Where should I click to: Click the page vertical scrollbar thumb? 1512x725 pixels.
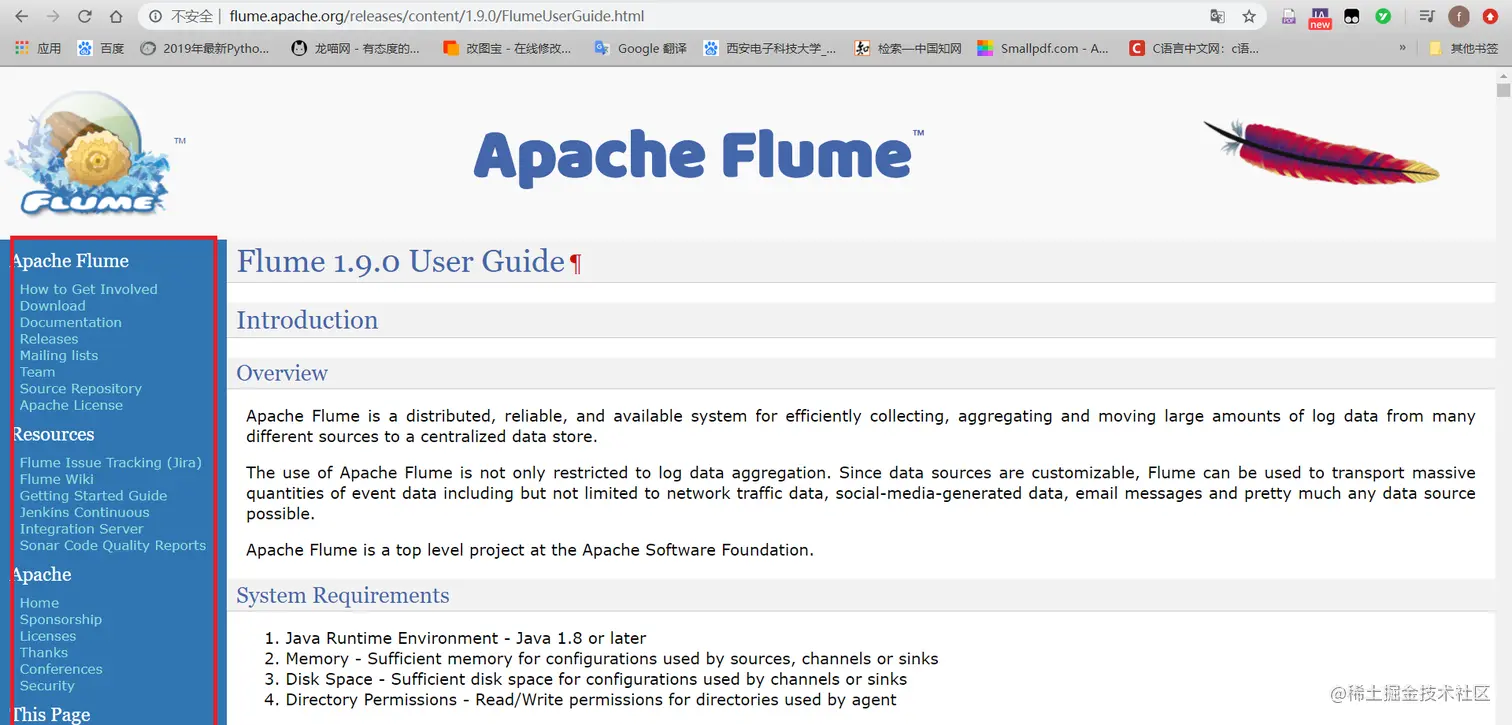(1503, 90)
